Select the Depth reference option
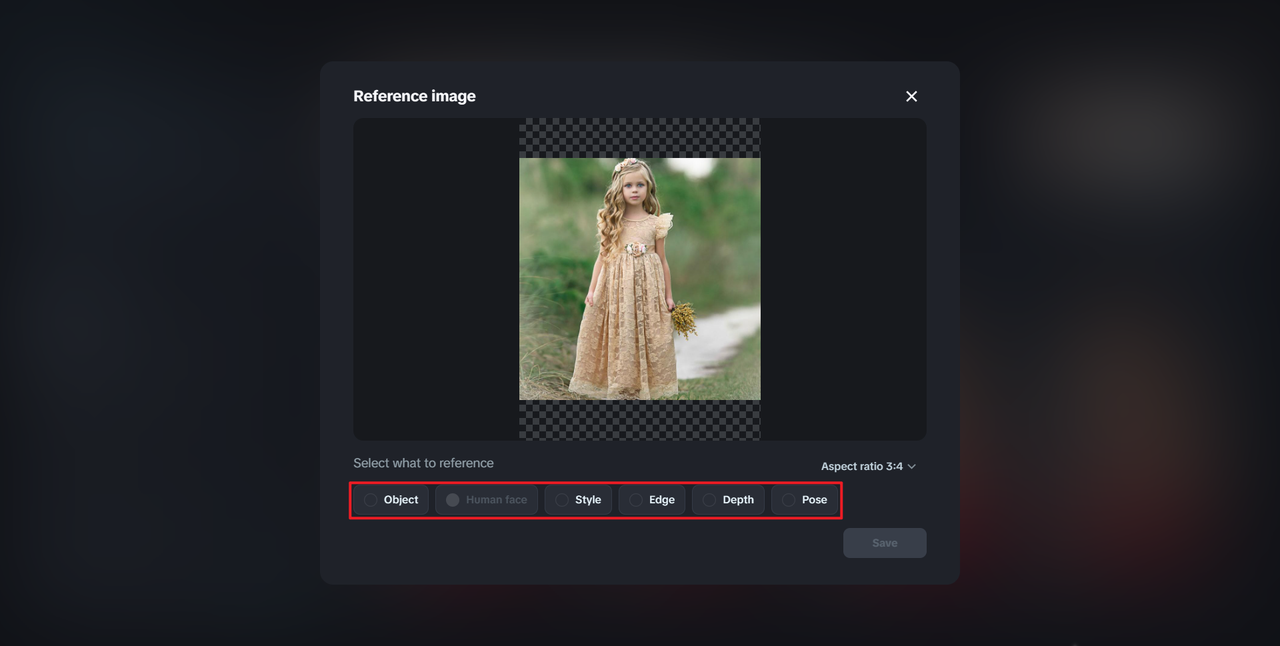Viewport: 1280px width, 646px height. 728,500
